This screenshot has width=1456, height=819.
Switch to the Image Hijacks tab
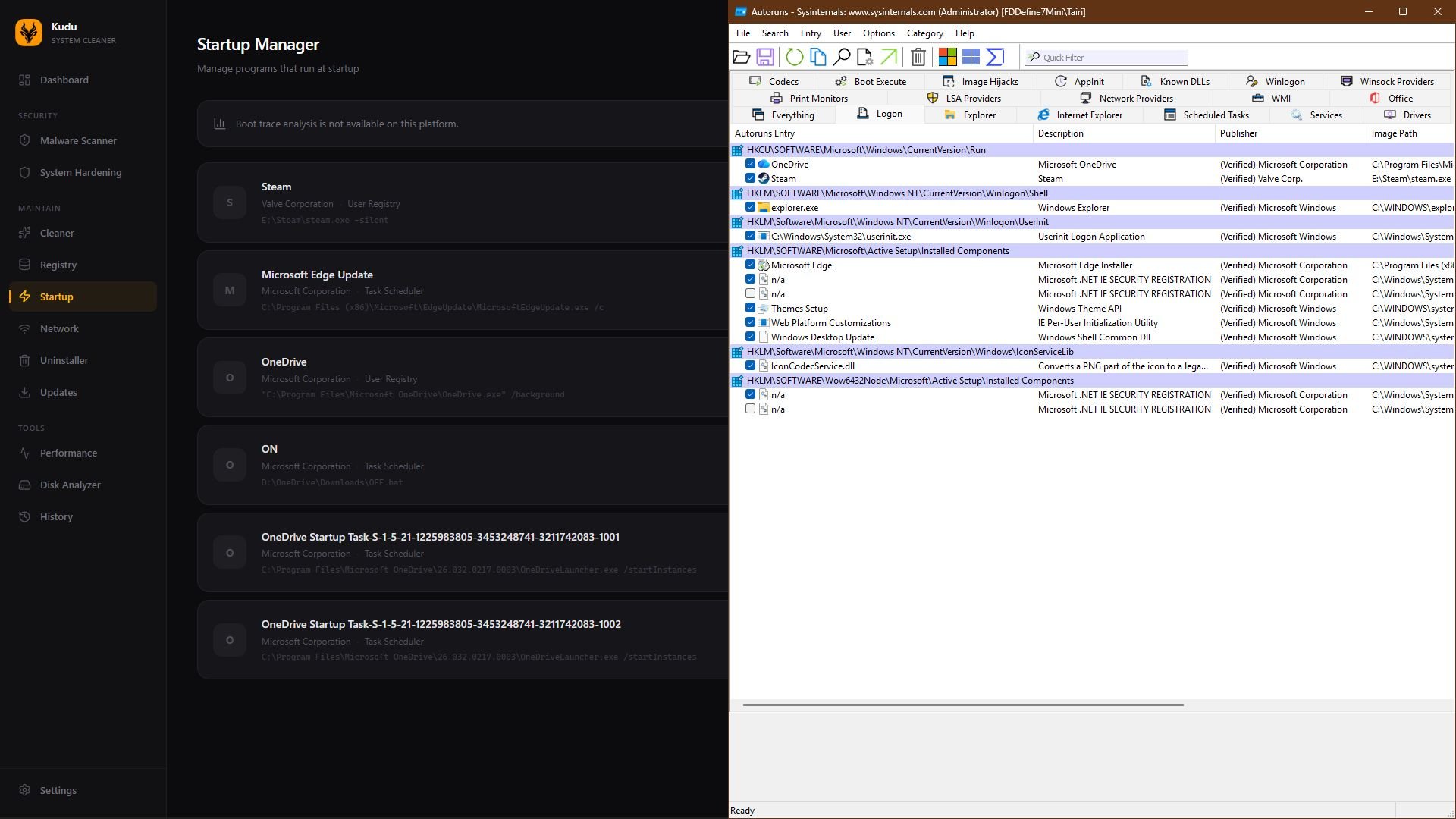click(x=980, y=81)
